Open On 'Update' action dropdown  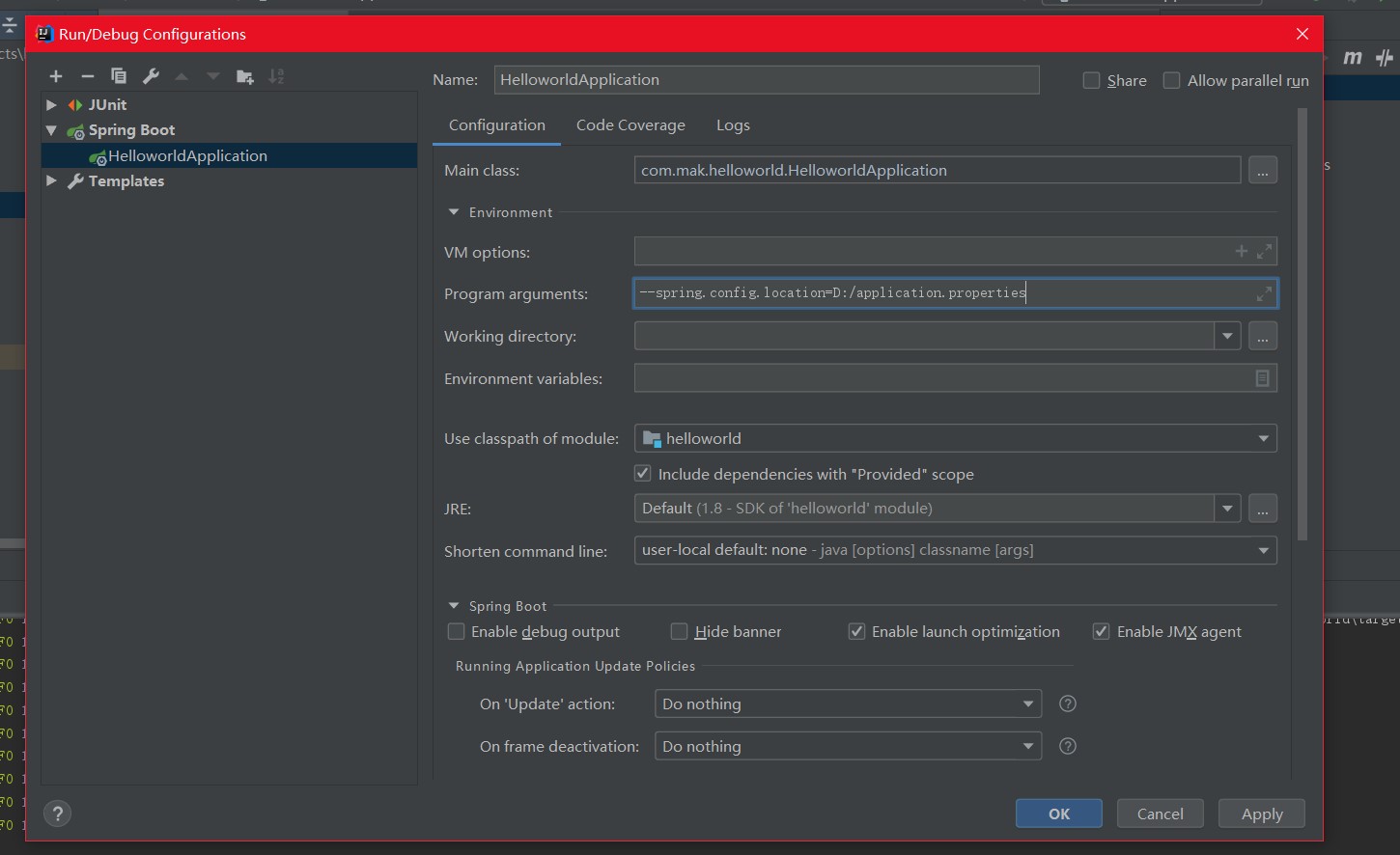[x=1028, y=703]
